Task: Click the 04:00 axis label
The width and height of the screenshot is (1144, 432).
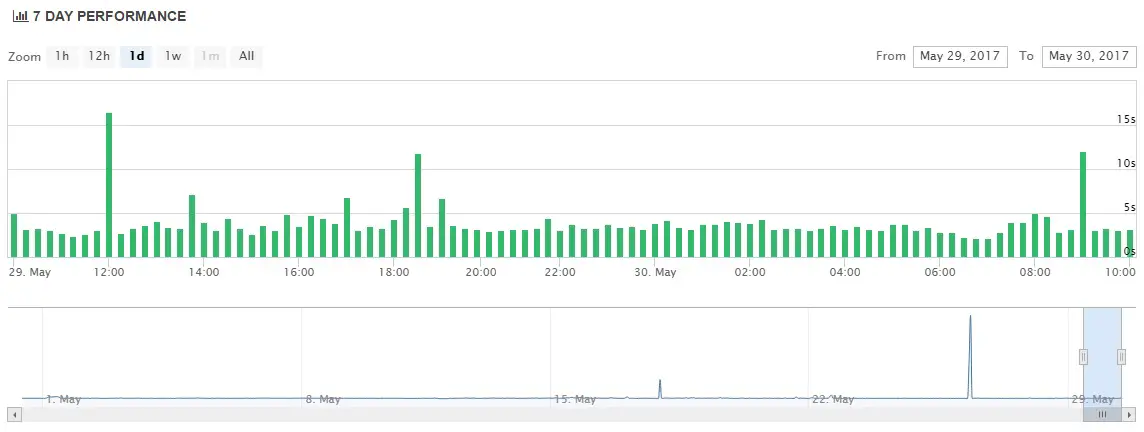Action: (x=844, y=272)
